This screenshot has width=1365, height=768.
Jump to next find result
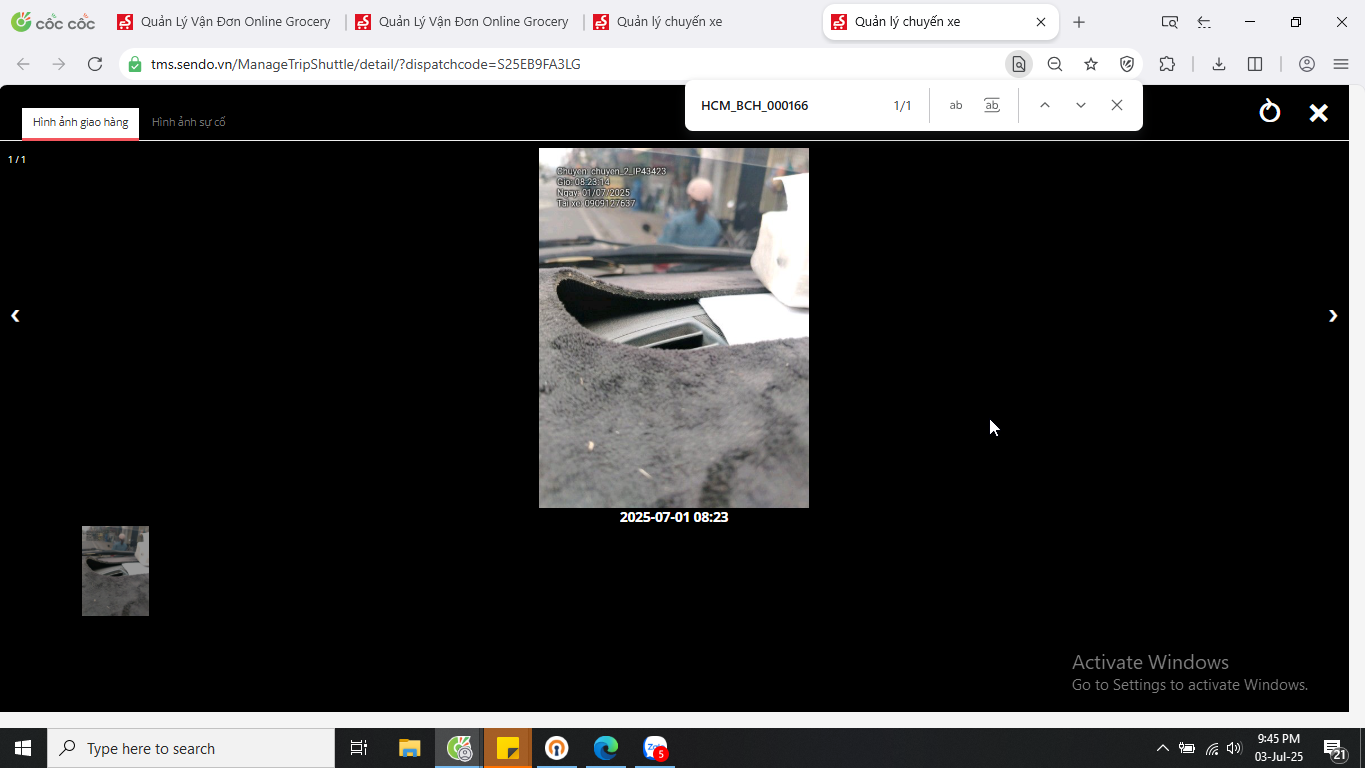click(x=1080, y=105)
